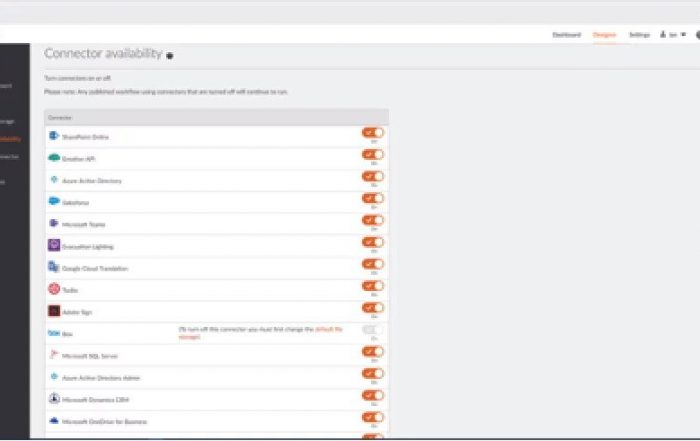Toggle the Microsoft OneDrive for Business connector
This screenshot has width=700, height=441.
[372, 418]
